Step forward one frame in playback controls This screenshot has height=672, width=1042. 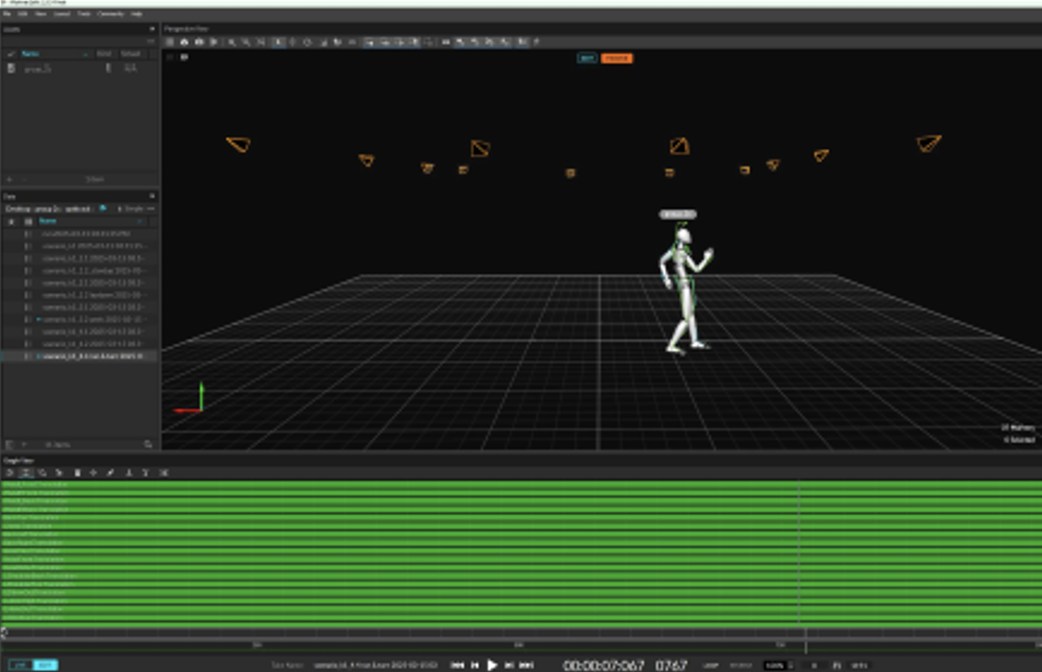pyautogui.click(x=509, y=665)
